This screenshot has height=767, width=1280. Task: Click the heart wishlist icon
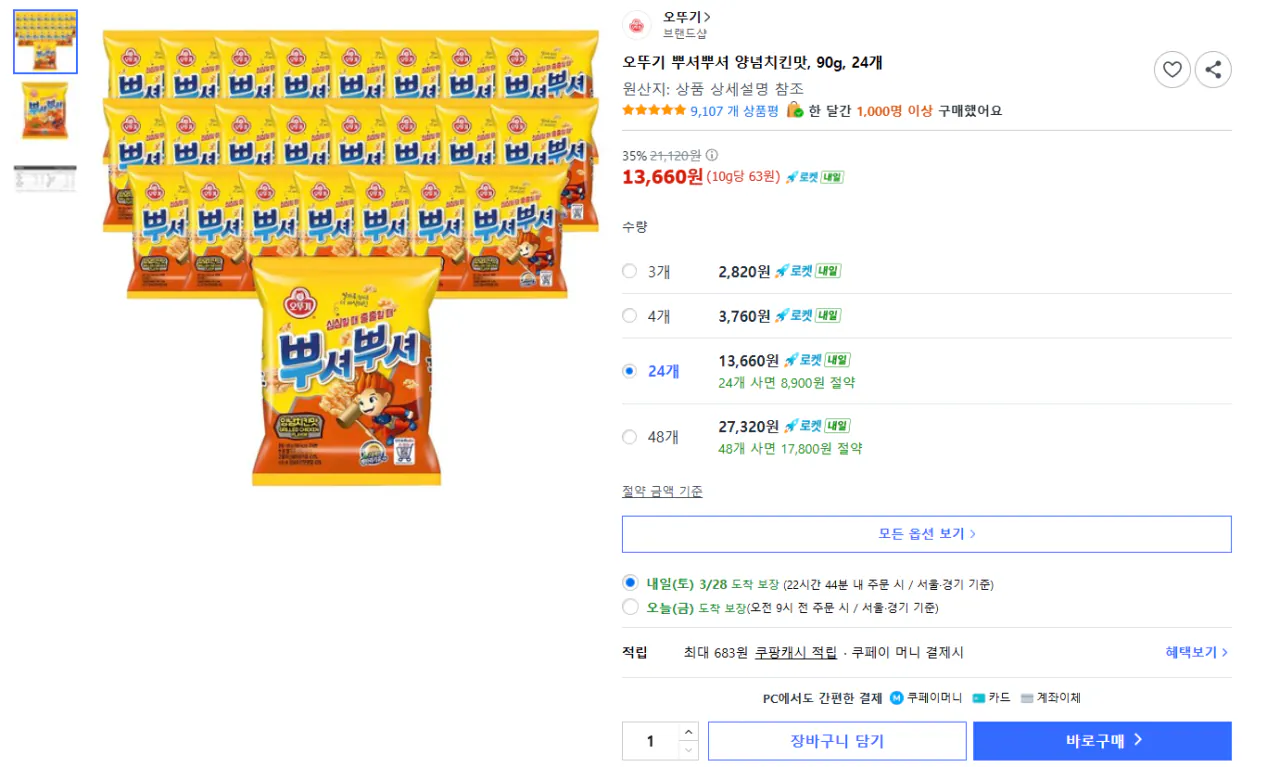coord(1172,69)
